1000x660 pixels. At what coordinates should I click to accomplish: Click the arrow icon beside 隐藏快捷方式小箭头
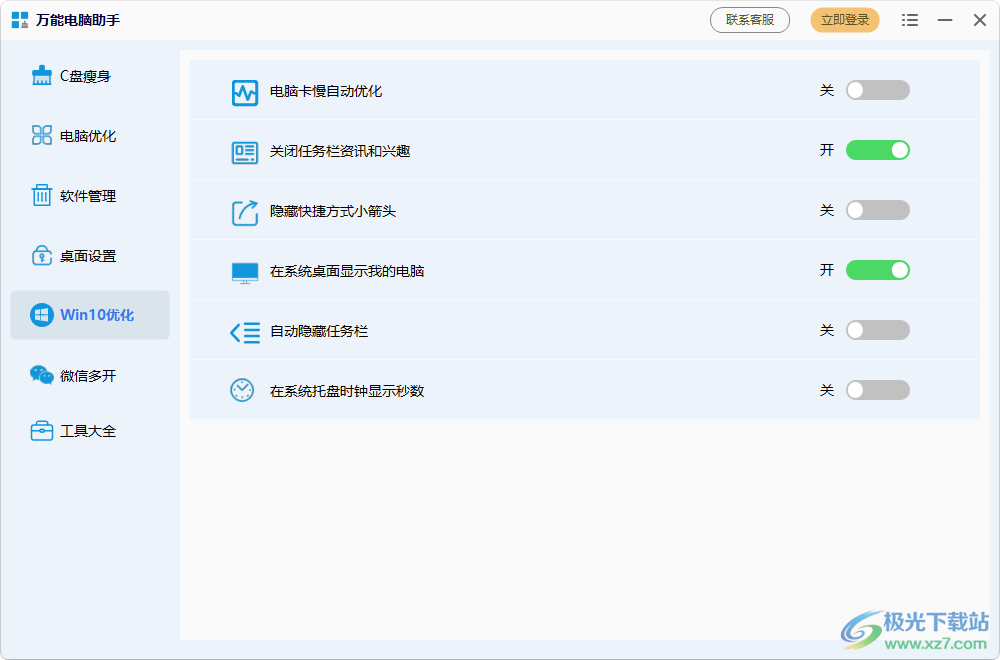tap(244, 210)
